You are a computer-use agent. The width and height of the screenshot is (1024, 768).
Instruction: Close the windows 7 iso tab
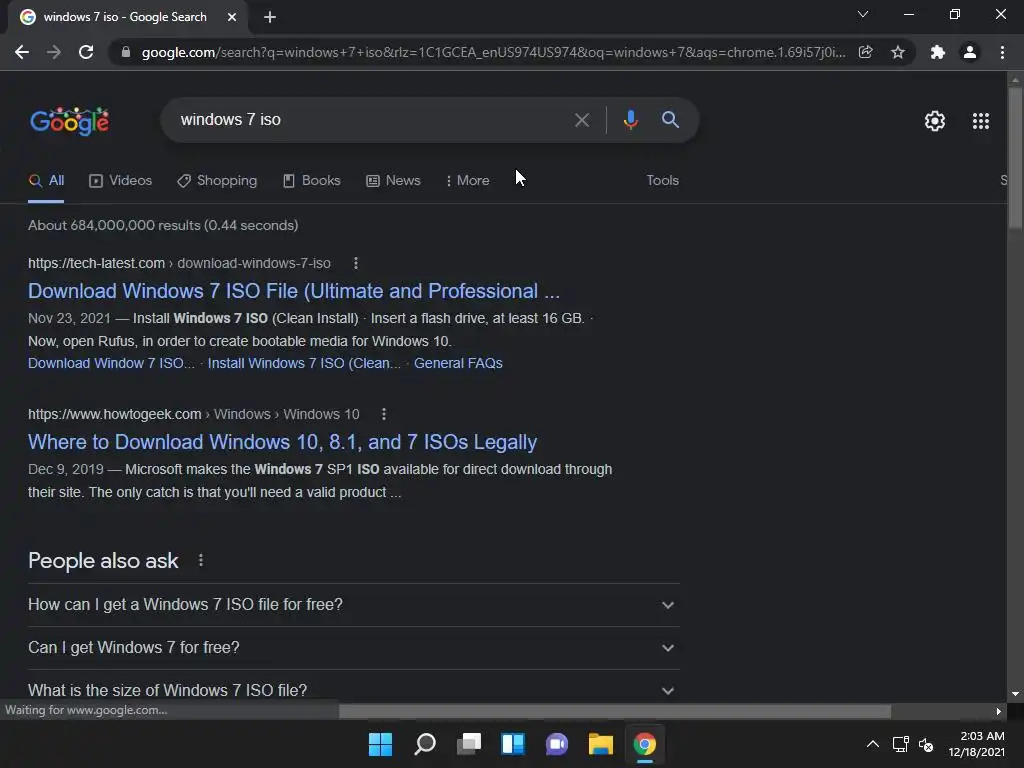(x=232, y=17)
